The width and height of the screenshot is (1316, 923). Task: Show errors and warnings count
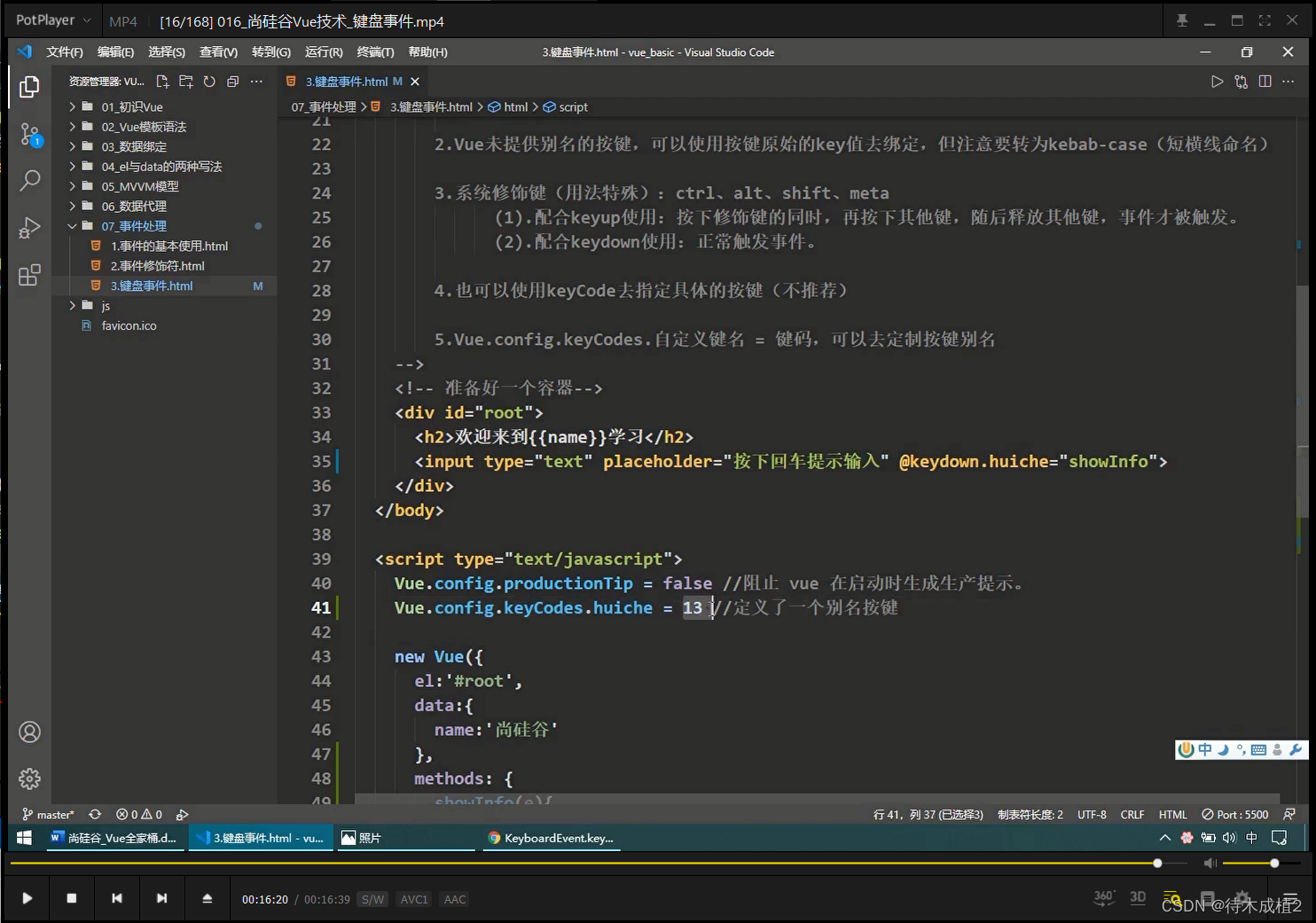(x=139, y=814)
